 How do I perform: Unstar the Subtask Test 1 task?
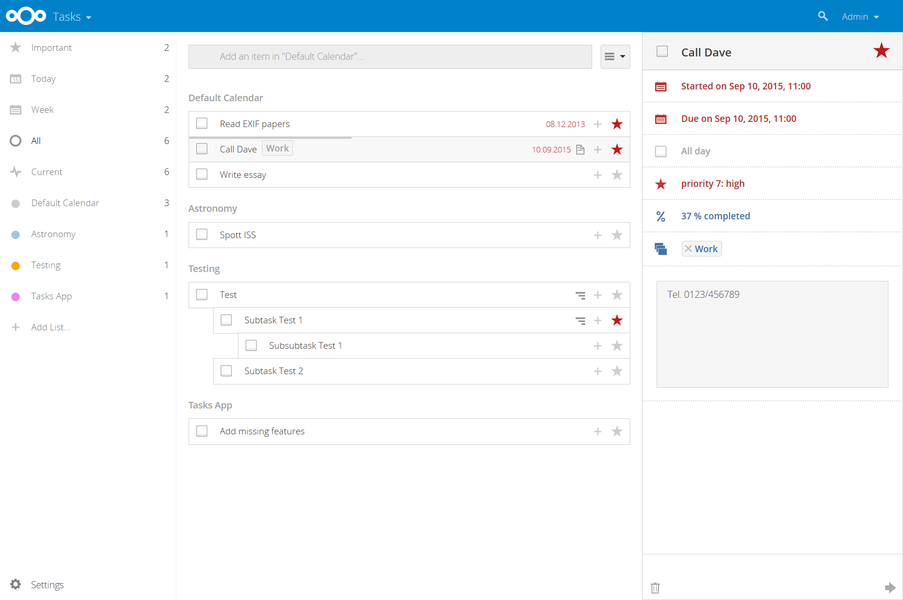tap(617, 320)
